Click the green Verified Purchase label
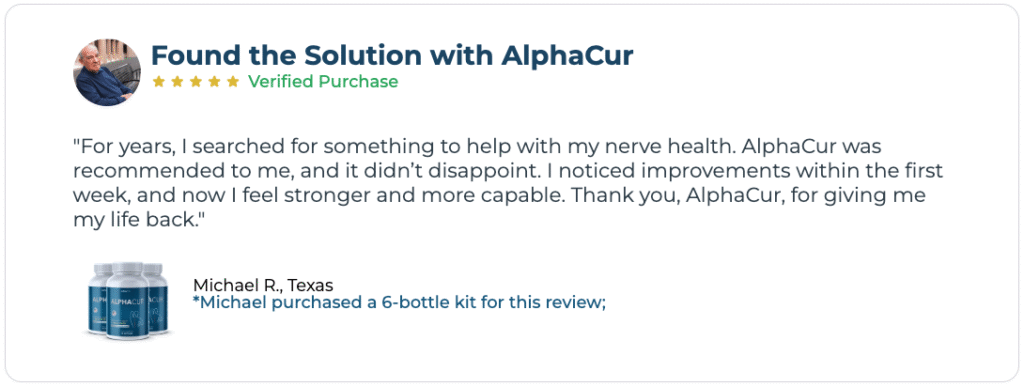This screenshot has width=1024, height=387. tap(323, 82)
